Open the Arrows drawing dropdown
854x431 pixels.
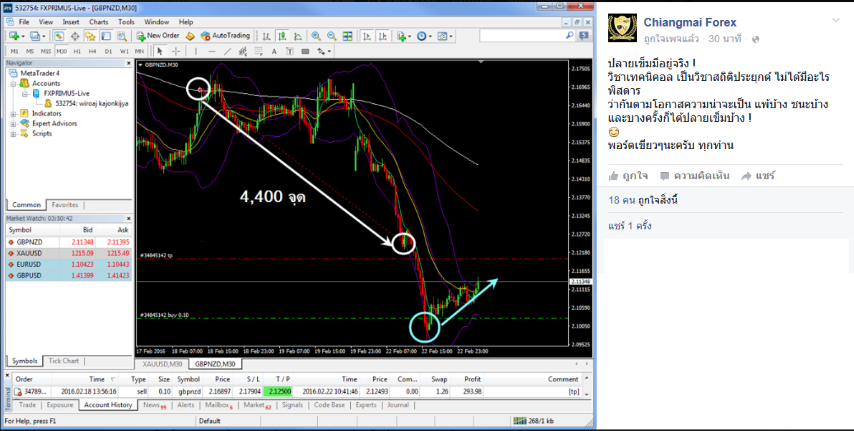point(324,51)
